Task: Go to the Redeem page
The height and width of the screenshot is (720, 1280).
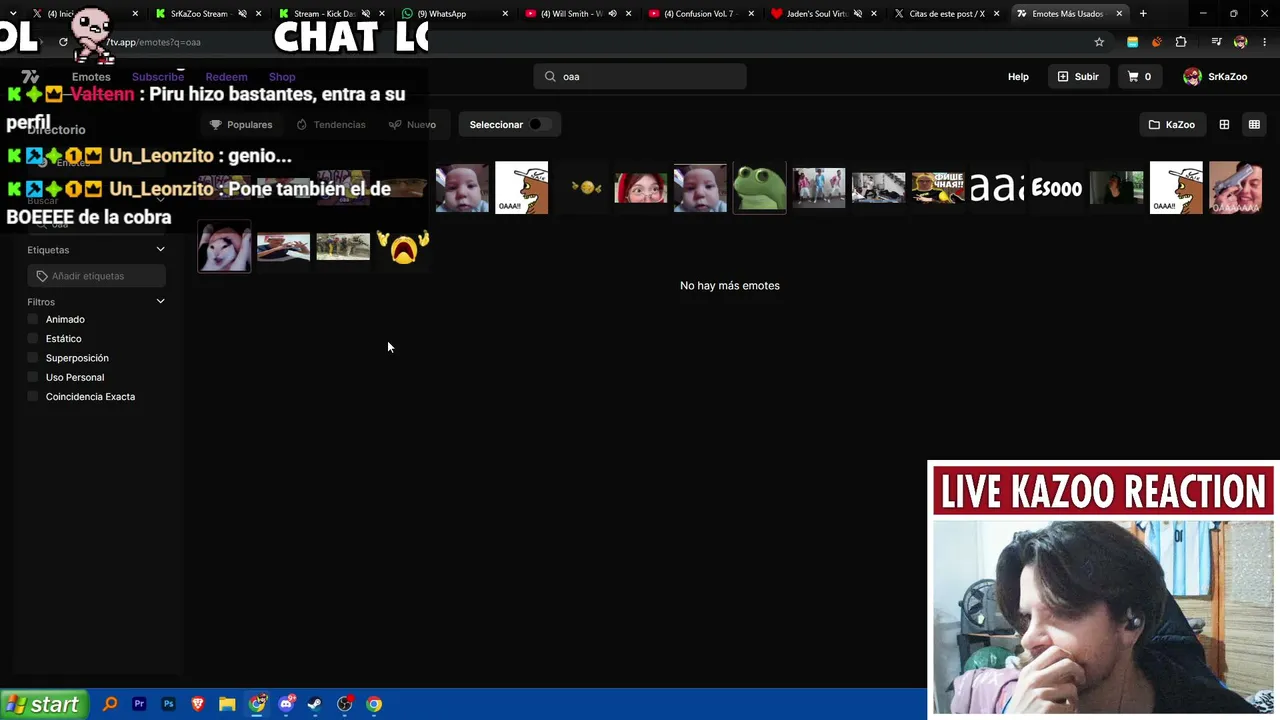Action: (226, 77)
